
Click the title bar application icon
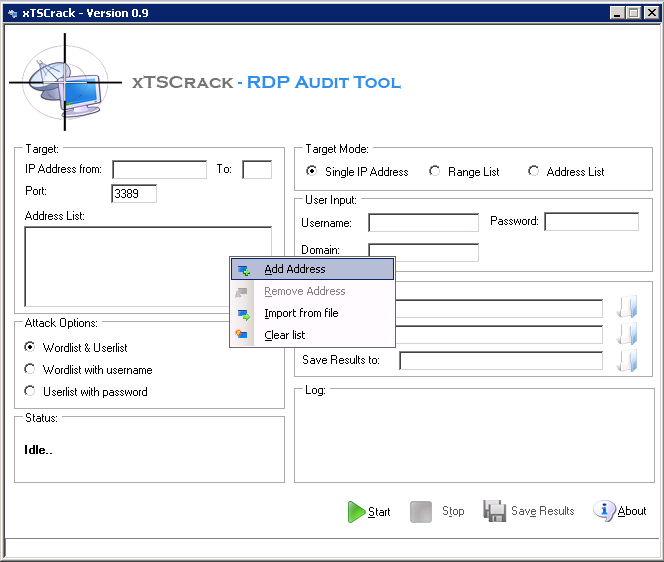[12, 13]
